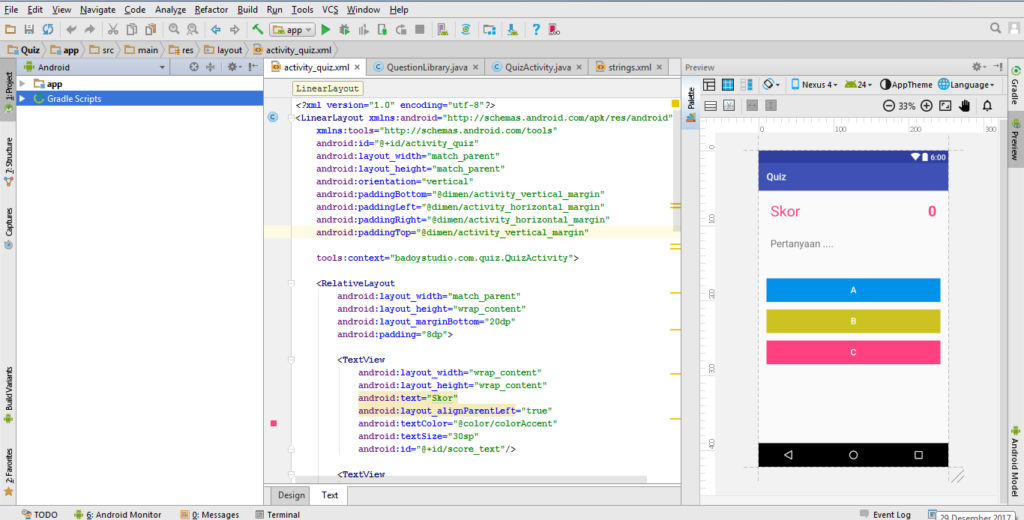Toggle Design and Blueprint side-by-side view
The height and width of the screenshot is (520, 1024).
[747, 85]
